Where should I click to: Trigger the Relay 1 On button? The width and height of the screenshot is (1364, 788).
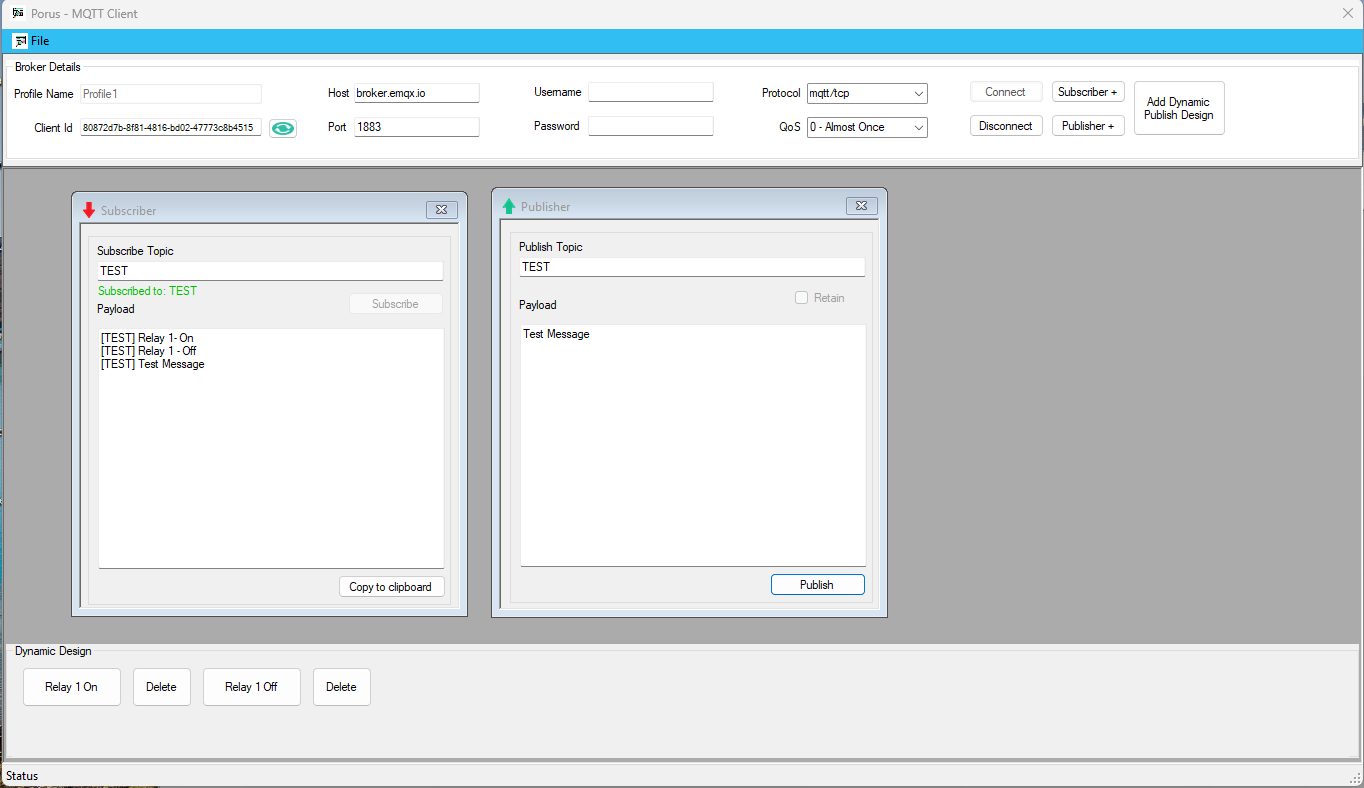pos(72,687)
